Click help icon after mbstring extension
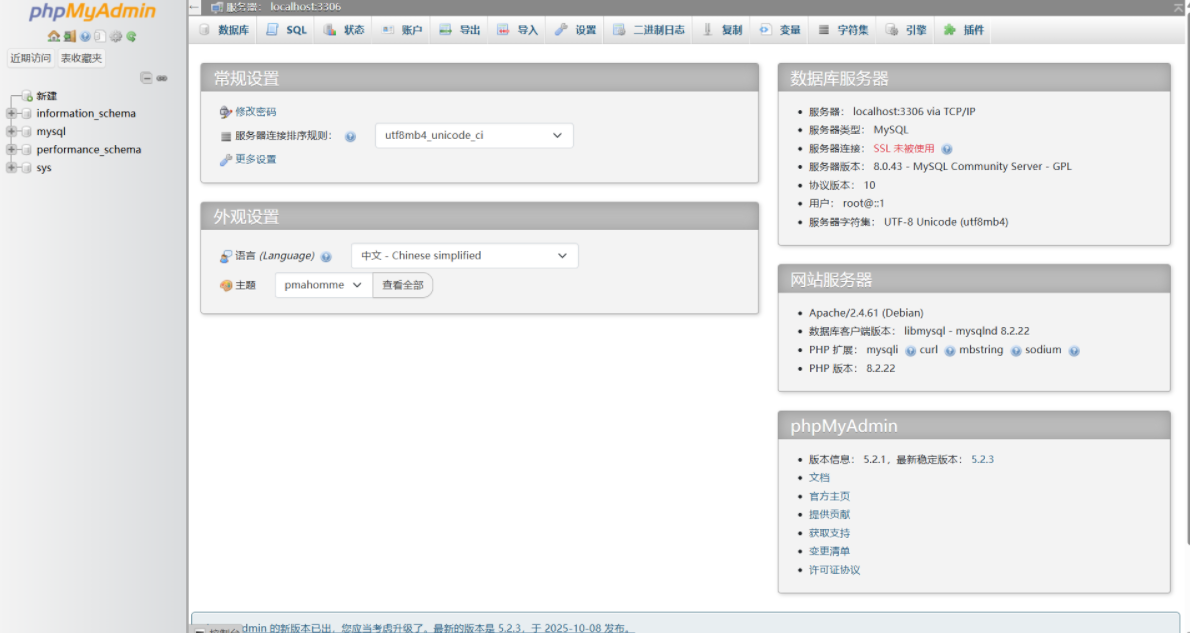The height and width of the screenshot is (633, 1190). pos(1015,351)
